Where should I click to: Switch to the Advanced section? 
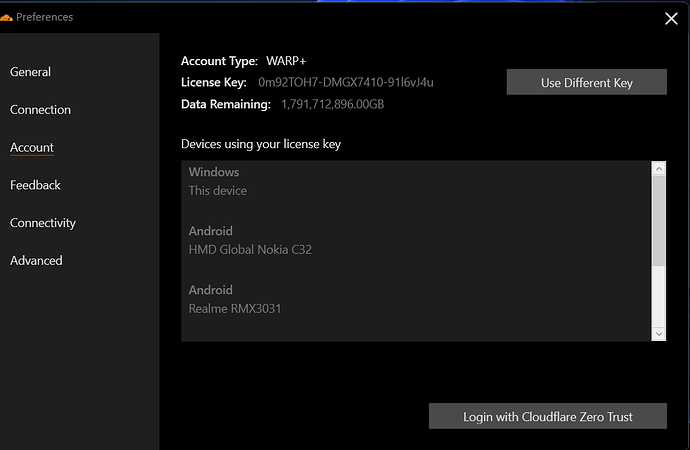(36, 260)
